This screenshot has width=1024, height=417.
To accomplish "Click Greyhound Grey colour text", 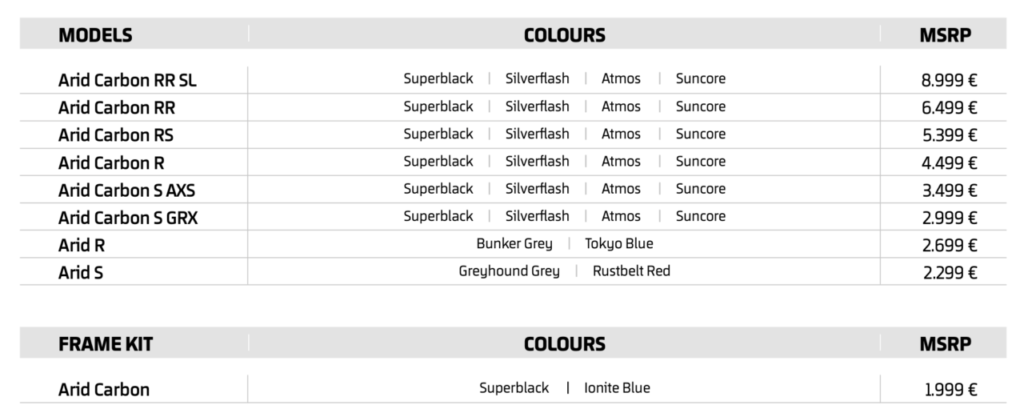I will [509, 271].
